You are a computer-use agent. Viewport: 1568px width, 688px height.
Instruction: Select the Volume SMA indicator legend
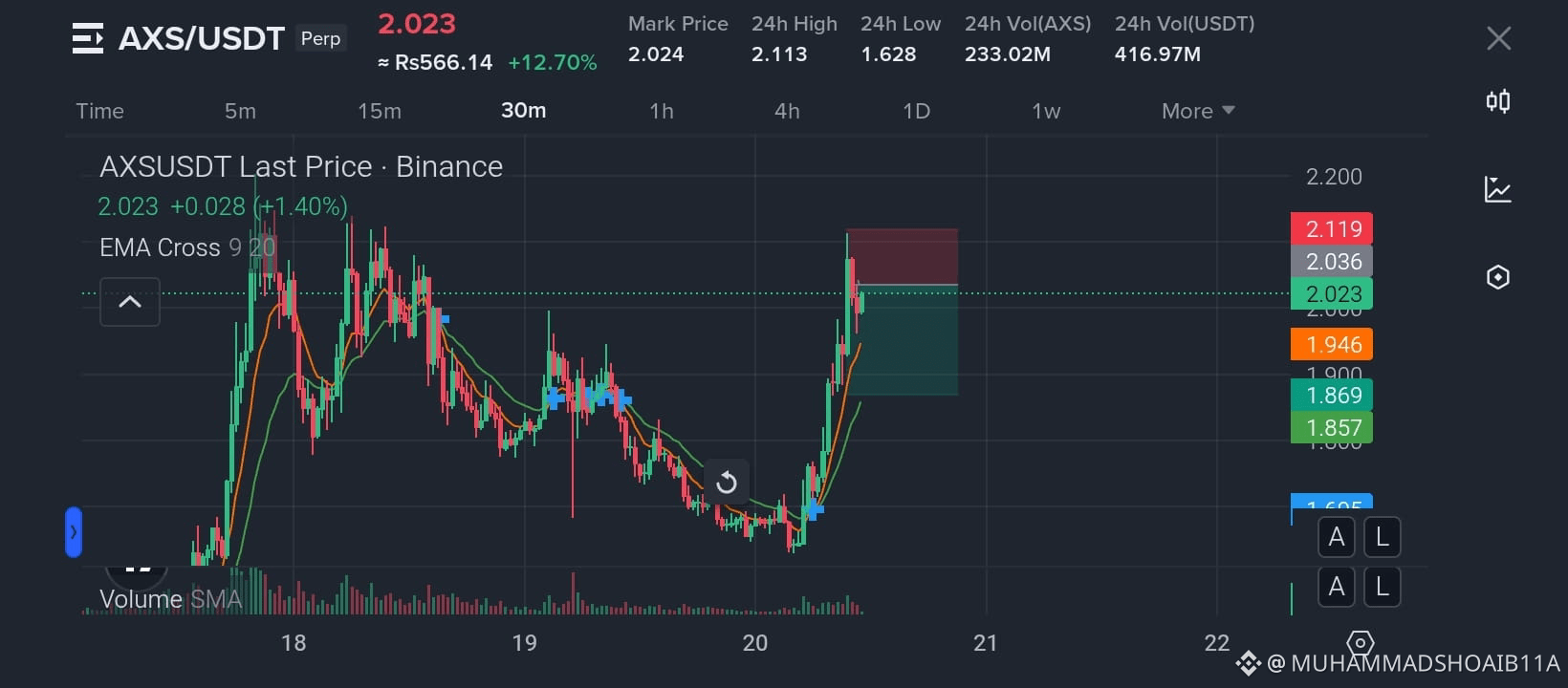click(170, 599)
